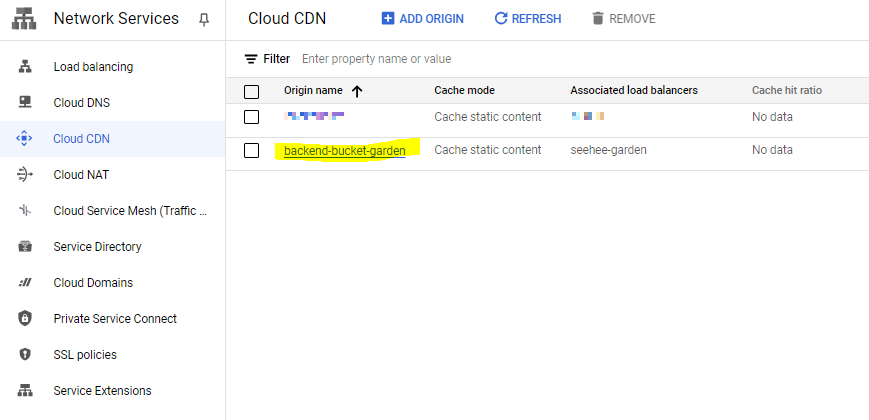The width and height of the screenshot is (869, 420).
Task: Check the backend-bucket-garden row checkbox
Action: point(252,150)
